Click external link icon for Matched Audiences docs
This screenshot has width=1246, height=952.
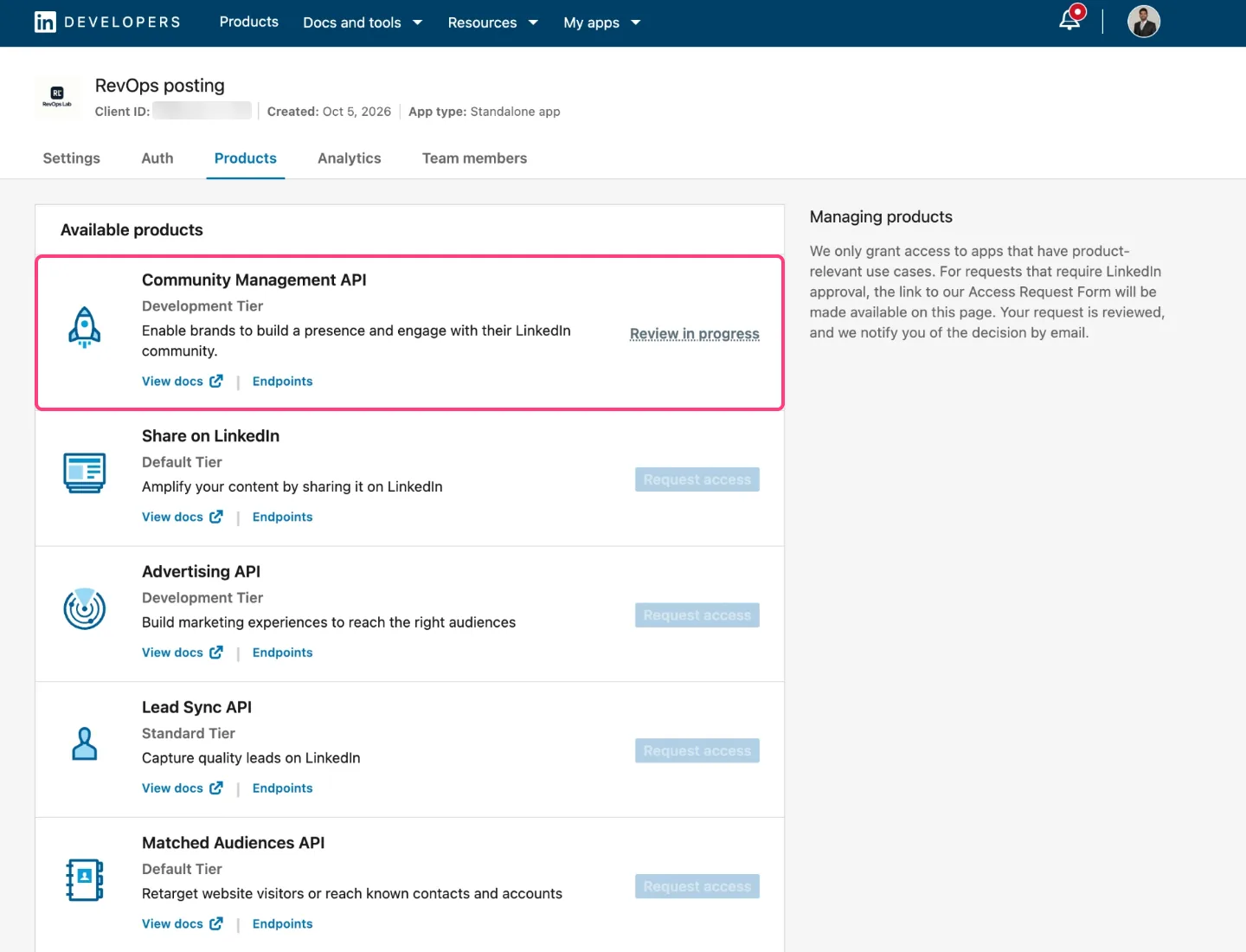point(216,924)
